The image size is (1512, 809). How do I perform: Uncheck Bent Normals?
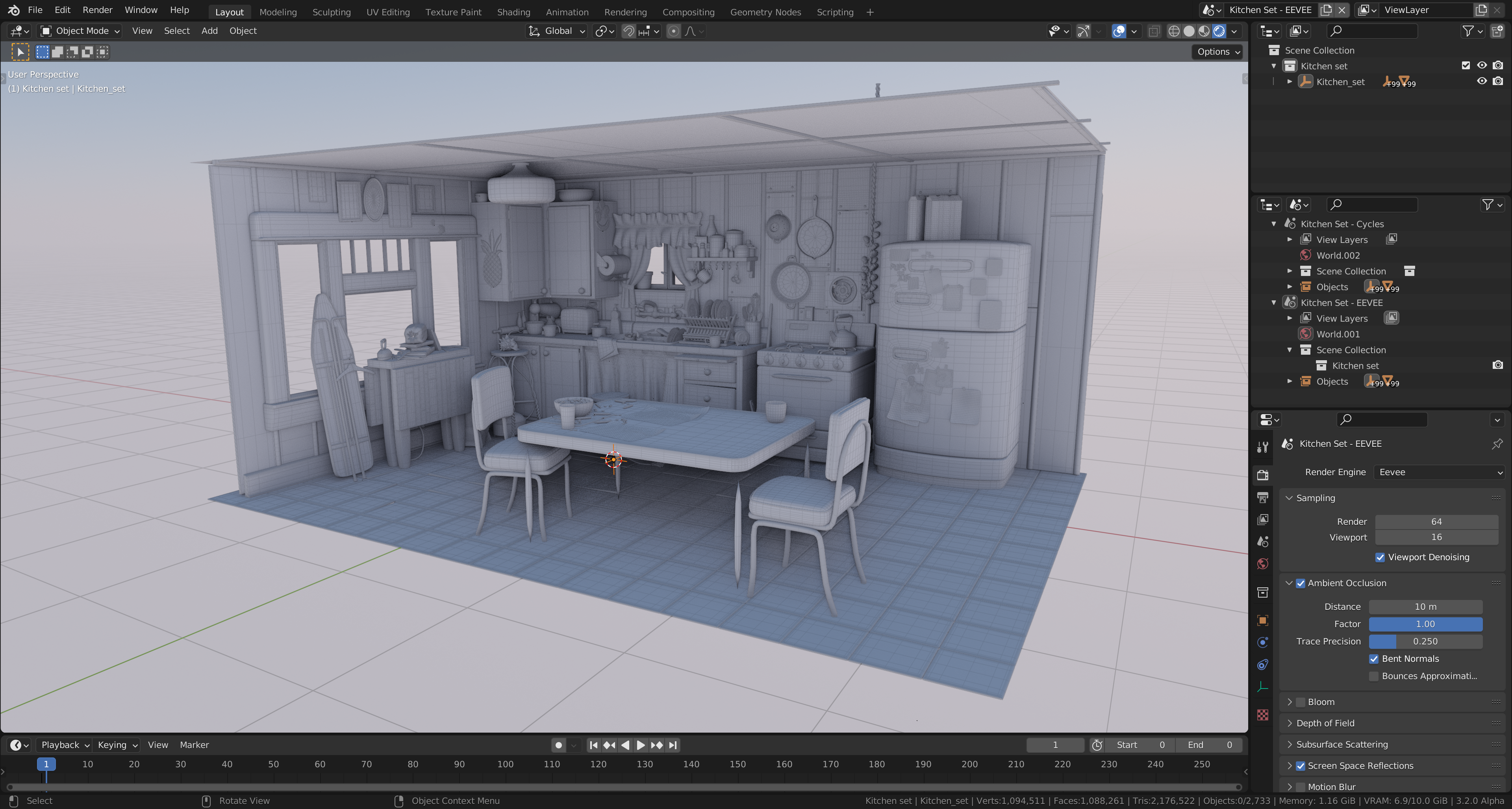[1373, 659]
